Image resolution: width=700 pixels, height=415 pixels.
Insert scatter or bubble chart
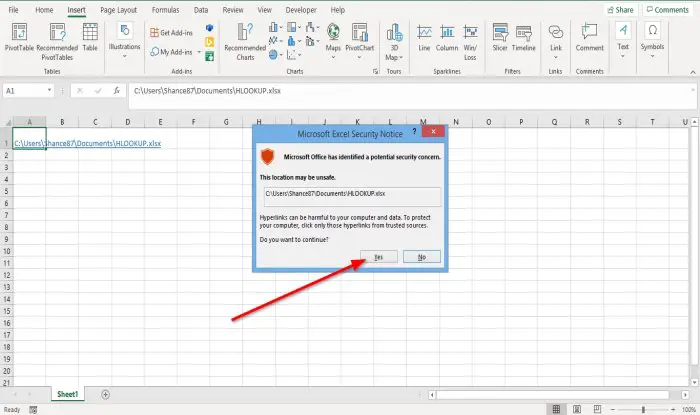click(x=293, y=55)
